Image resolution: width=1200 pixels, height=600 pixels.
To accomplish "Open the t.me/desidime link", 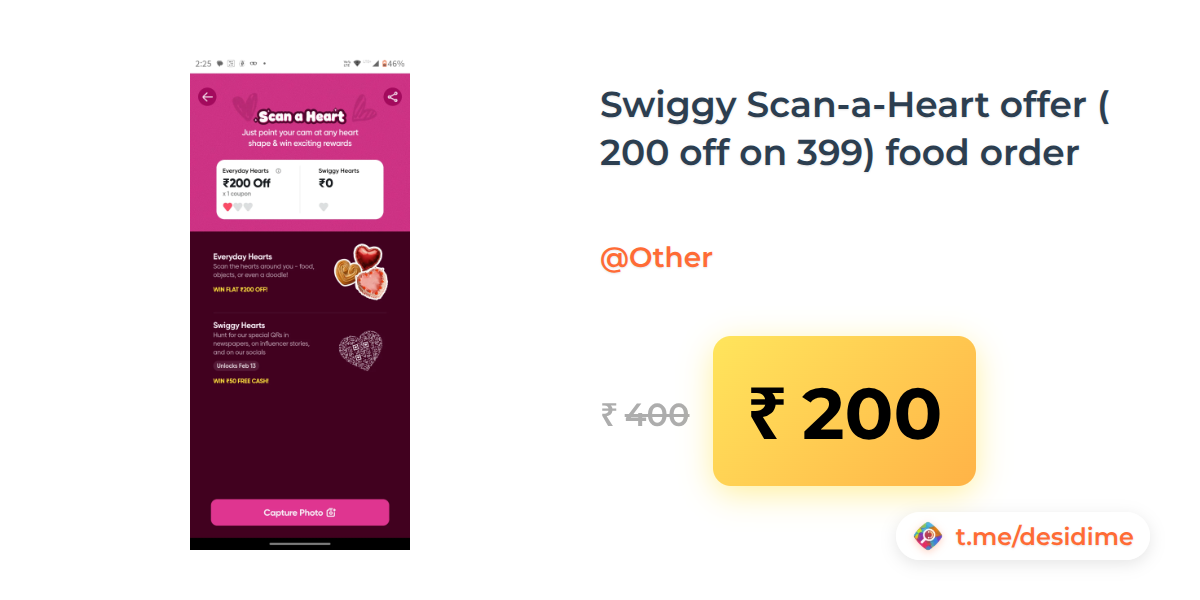I will tap(1044, 537).
